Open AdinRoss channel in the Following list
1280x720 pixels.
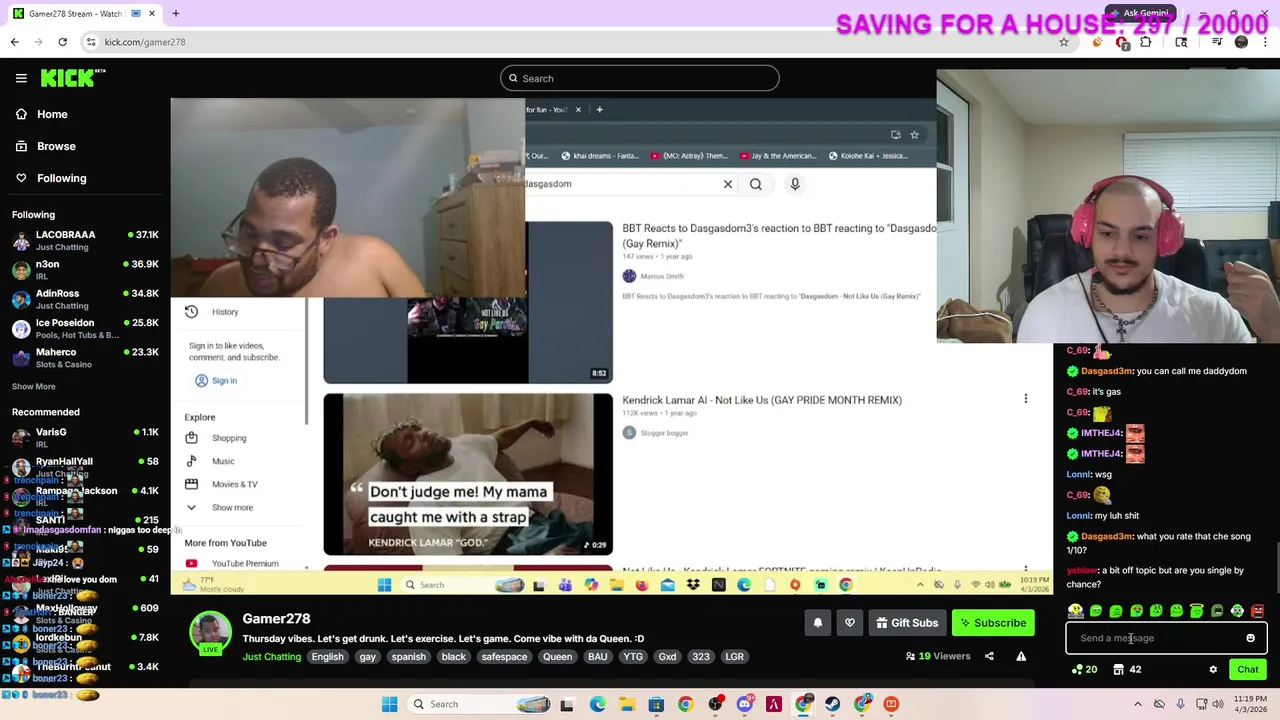[x=85, y=299]
